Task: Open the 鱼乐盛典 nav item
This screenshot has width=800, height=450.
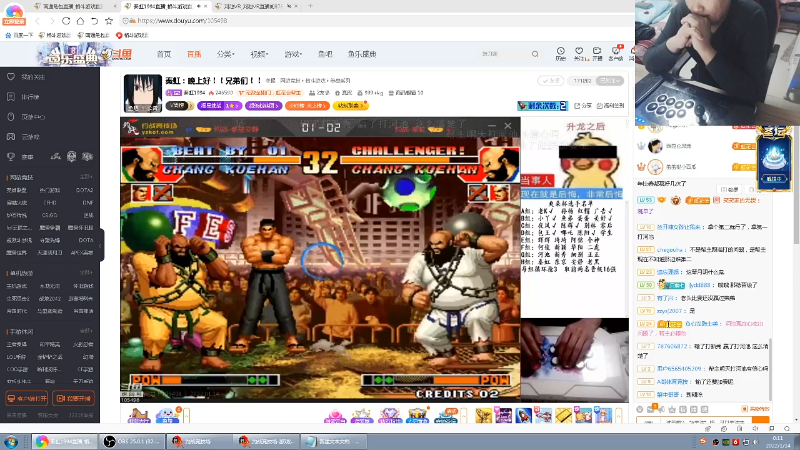Action: 362,54
